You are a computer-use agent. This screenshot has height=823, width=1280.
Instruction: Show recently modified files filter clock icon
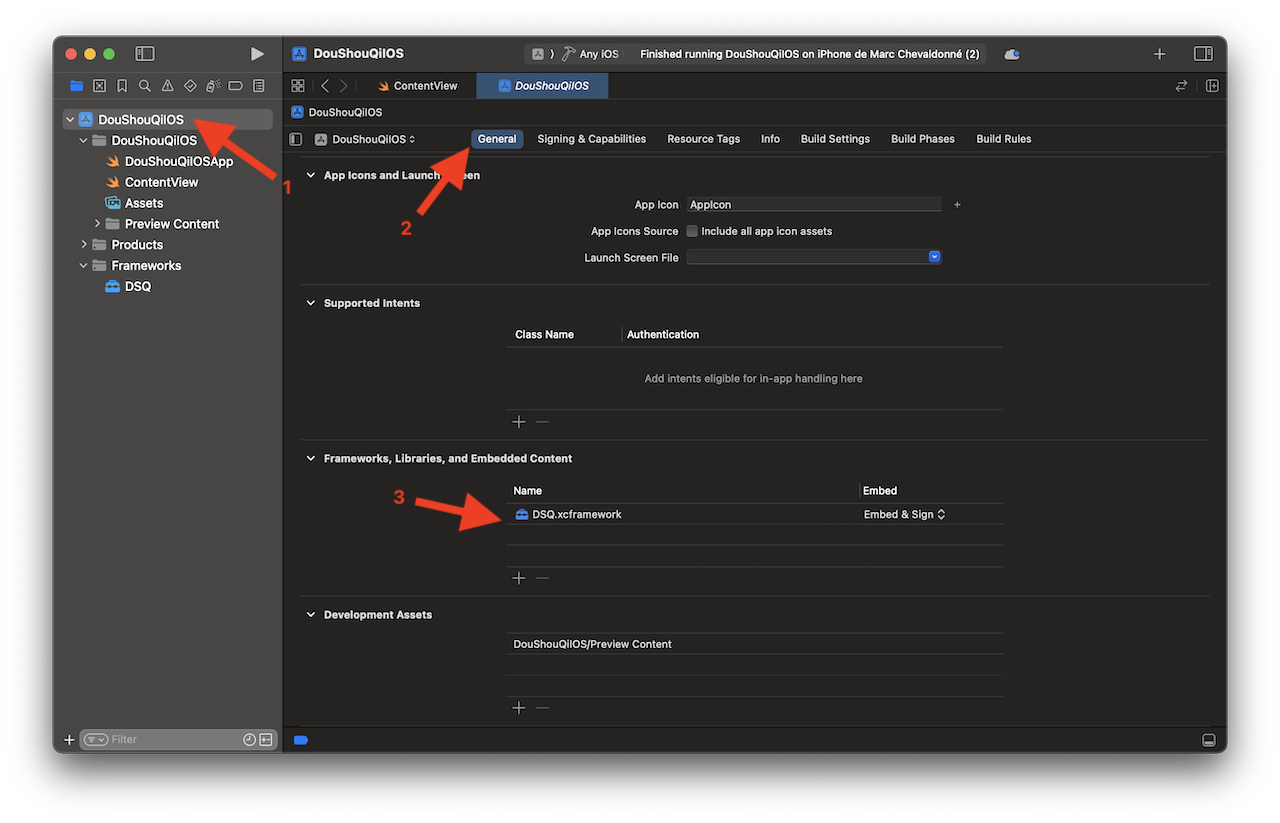click(249, 740)
